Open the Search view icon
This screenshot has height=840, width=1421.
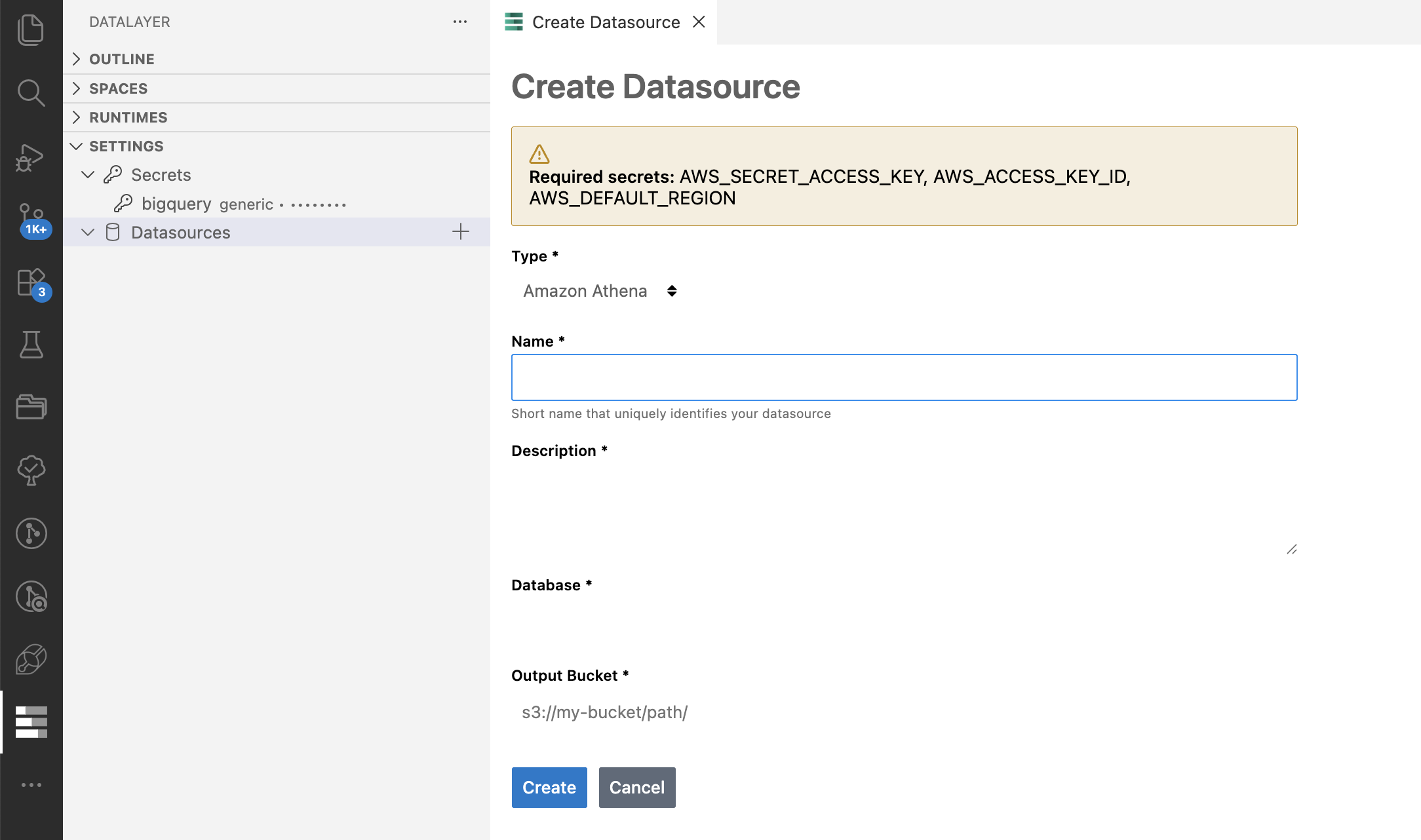pyautogui.click(x=31, y=93)
